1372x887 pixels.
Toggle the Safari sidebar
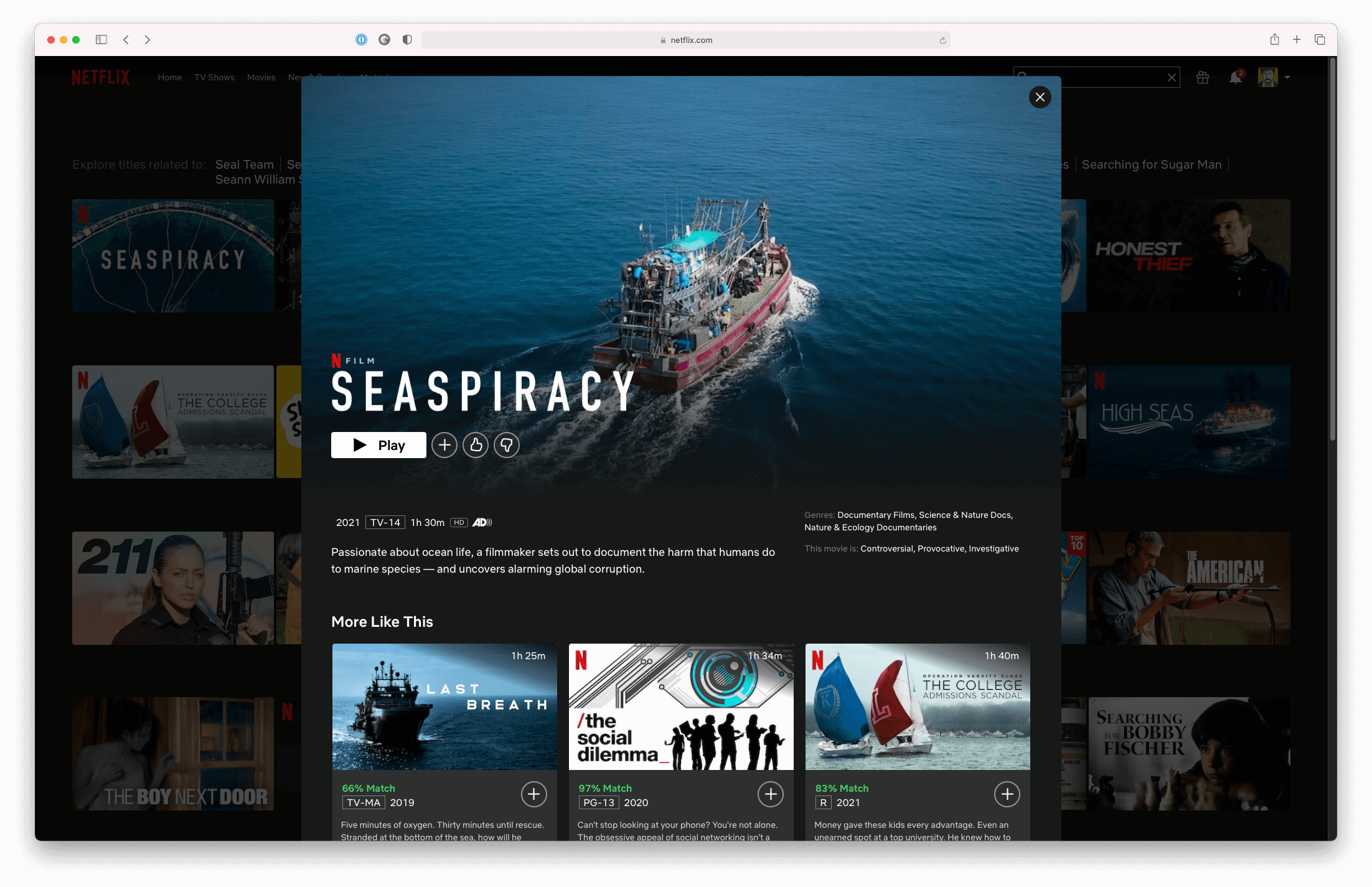(101, 40)
